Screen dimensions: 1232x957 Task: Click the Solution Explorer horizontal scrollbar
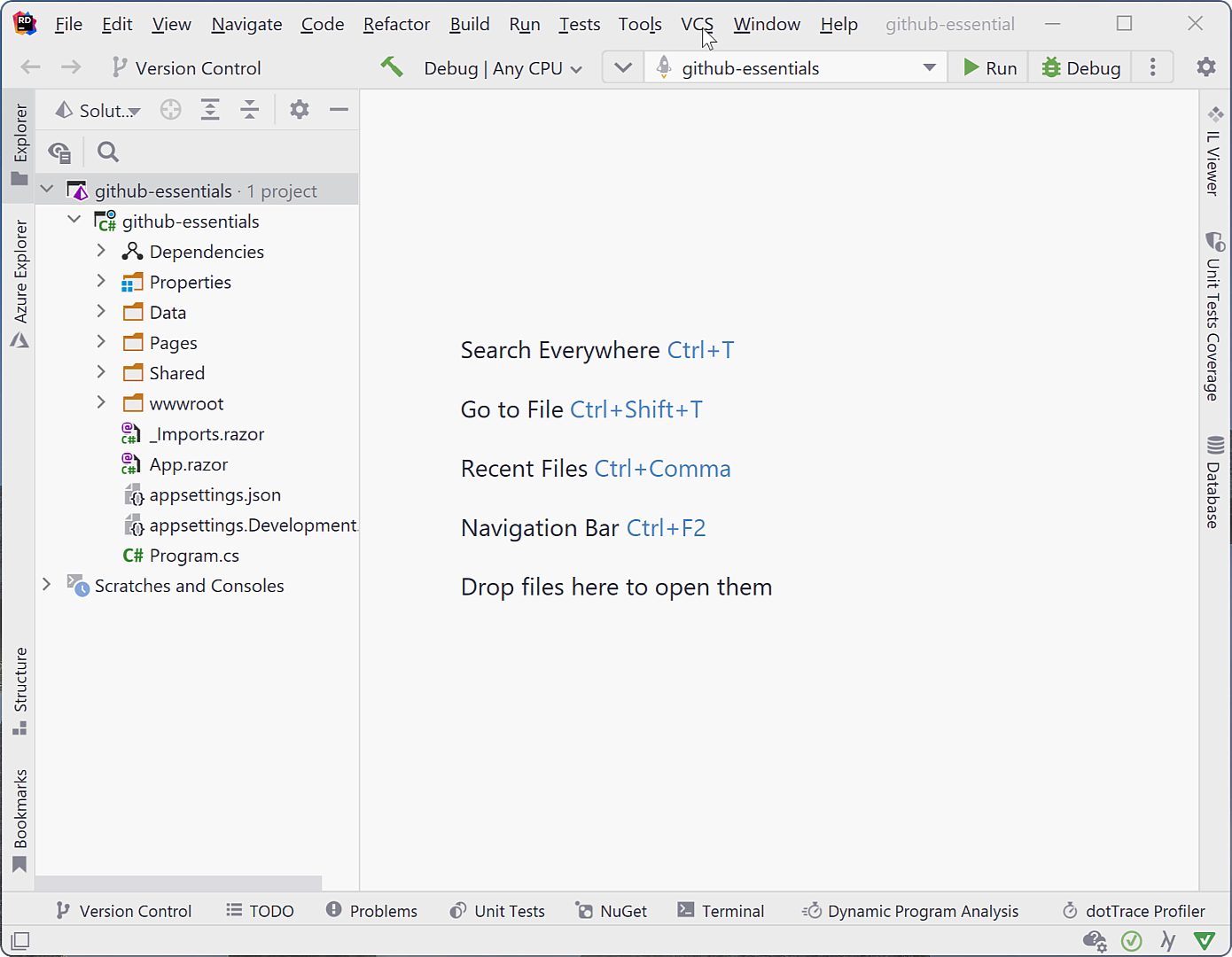(x=178, y=883)
